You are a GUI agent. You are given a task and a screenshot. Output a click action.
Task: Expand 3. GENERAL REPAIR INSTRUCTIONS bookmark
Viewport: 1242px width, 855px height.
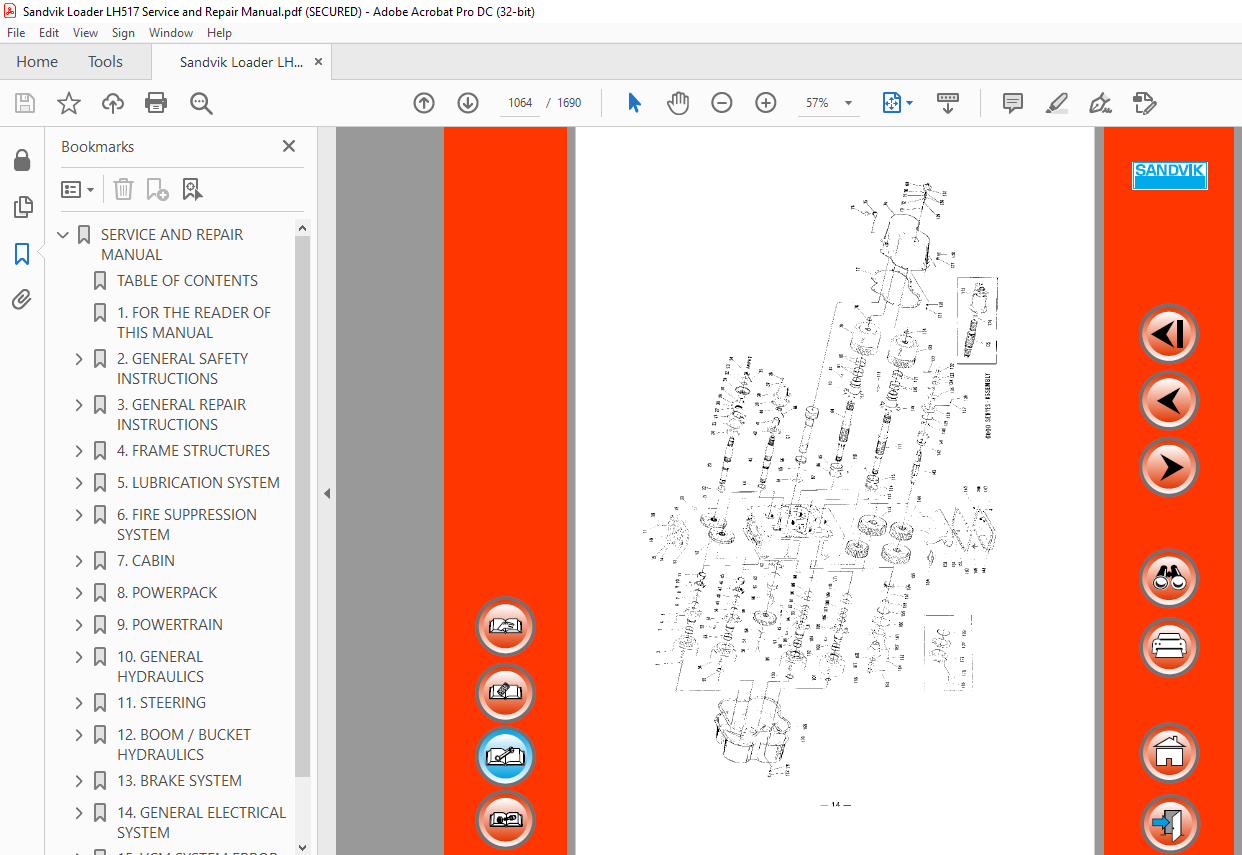tap(80, 405)
